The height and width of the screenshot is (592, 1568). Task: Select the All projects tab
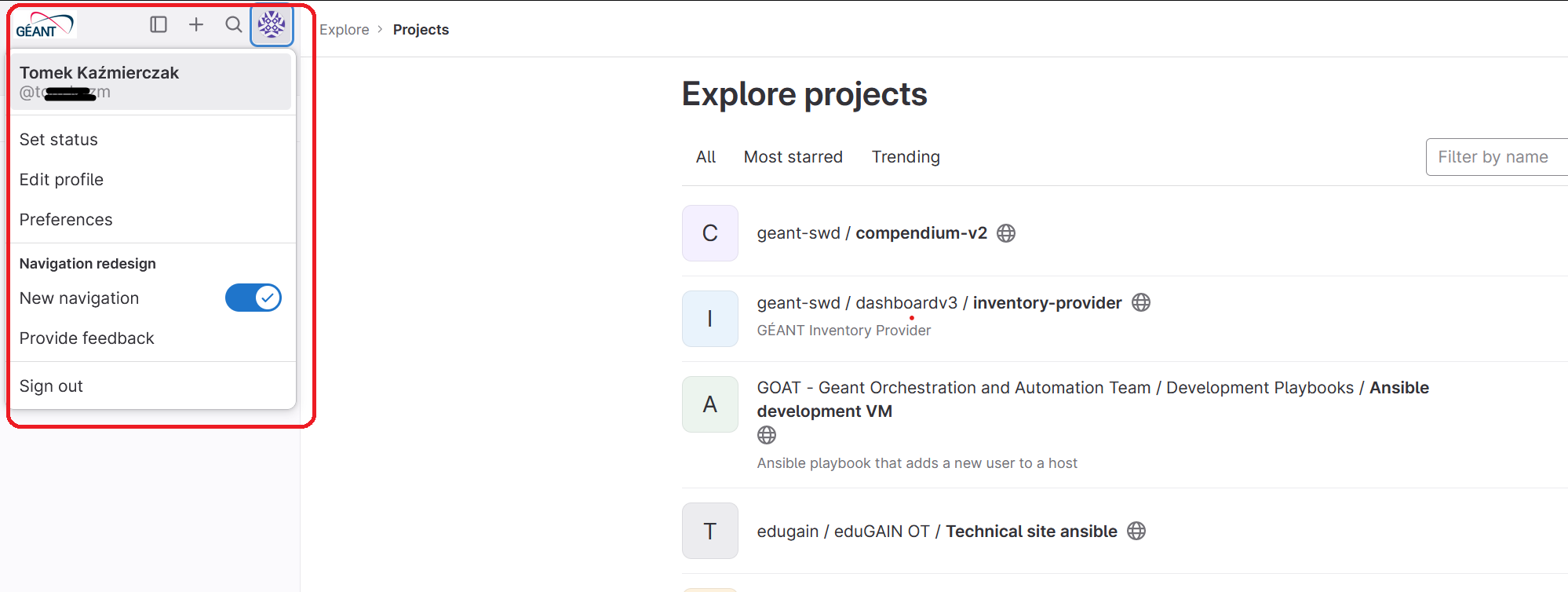706,157
